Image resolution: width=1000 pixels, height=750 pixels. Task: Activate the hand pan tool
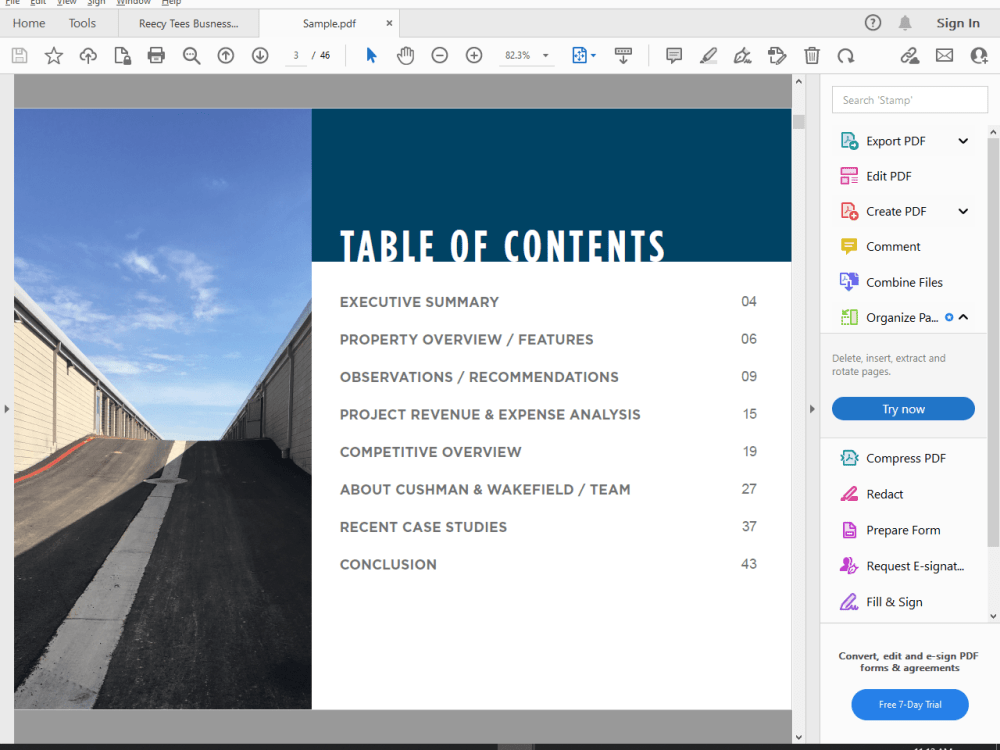tap(406, 55)
